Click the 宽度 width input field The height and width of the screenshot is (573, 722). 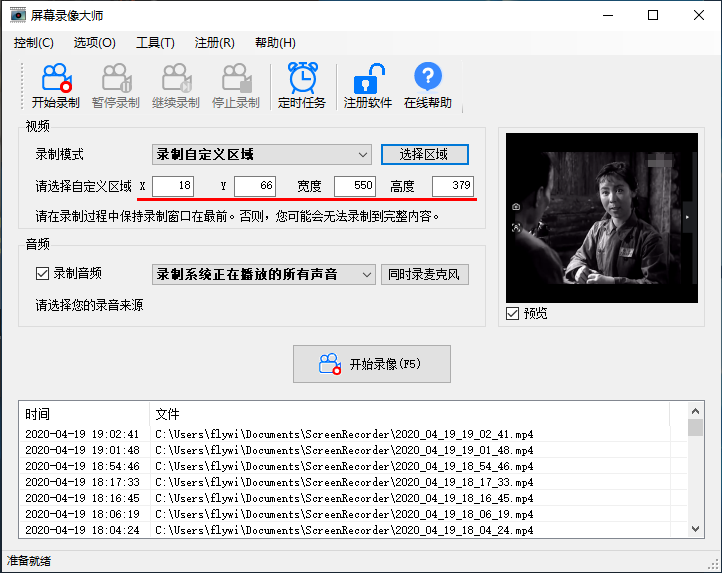coord(354,186)
